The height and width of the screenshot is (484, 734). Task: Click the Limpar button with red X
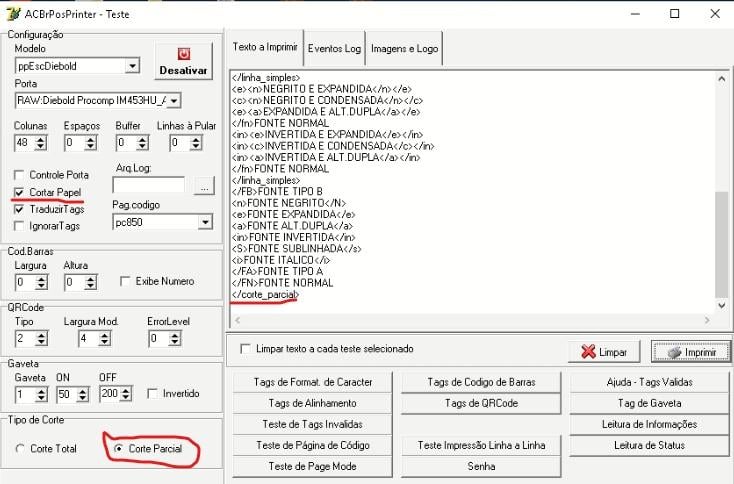(604, 352)
